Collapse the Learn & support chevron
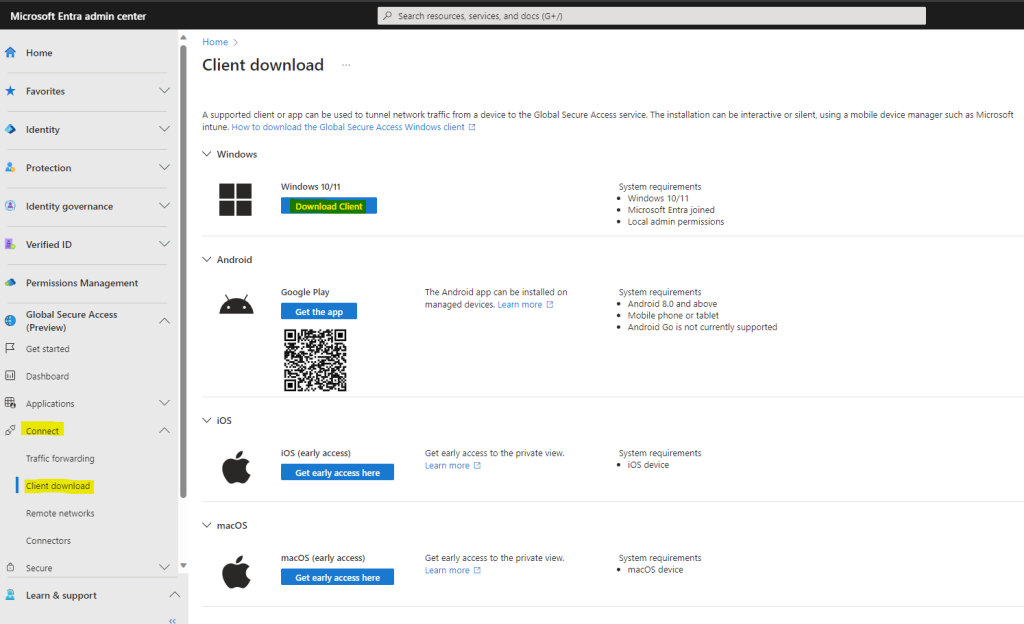The height and width of the screenshot is (624, 1024). point(174,595)
